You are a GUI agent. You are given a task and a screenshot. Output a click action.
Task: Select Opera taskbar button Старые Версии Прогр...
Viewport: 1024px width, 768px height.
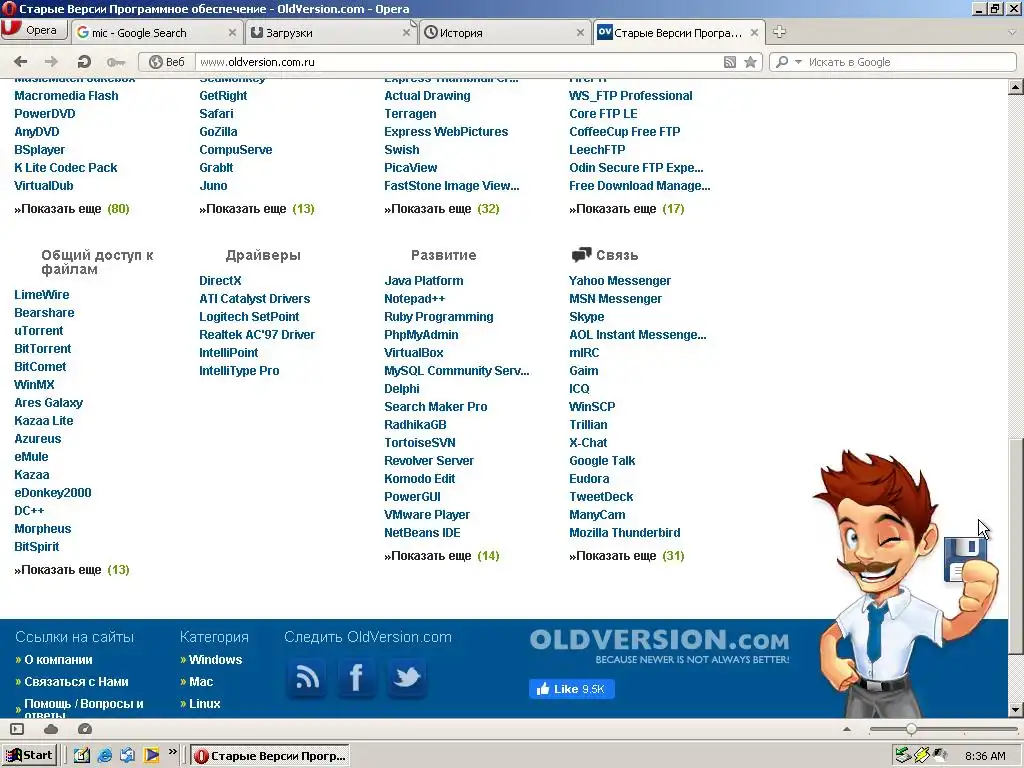coord(270,756)
